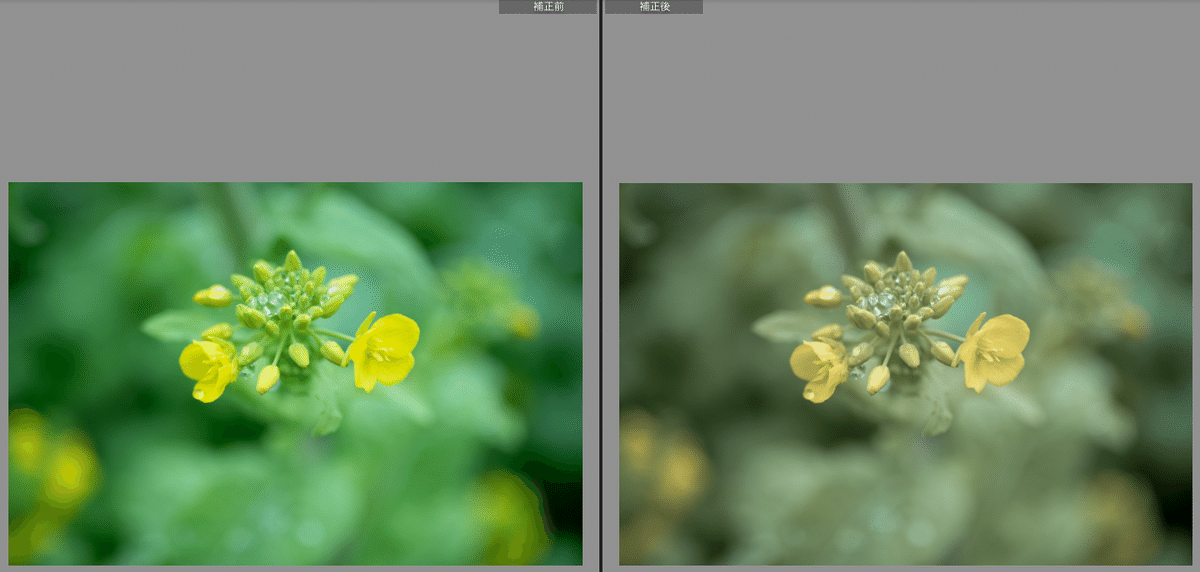The image size is (1200, 572).
Task: Click the water-droplet bud cluster center in After image
Action: click(883, 301)
